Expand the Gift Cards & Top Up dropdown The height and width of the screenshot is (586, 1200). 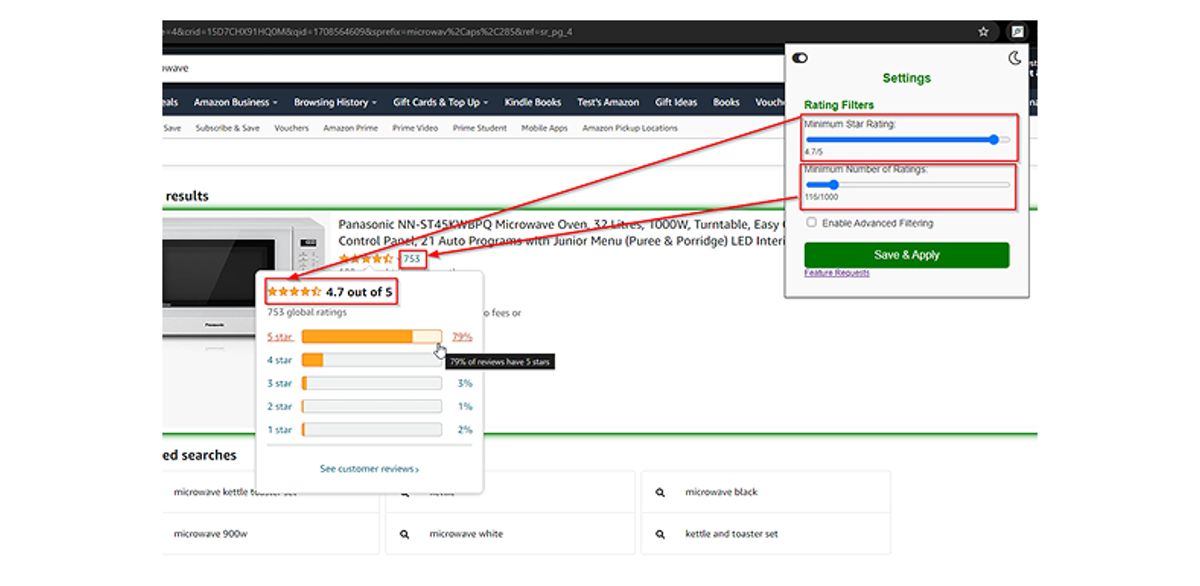click(440, 102)
